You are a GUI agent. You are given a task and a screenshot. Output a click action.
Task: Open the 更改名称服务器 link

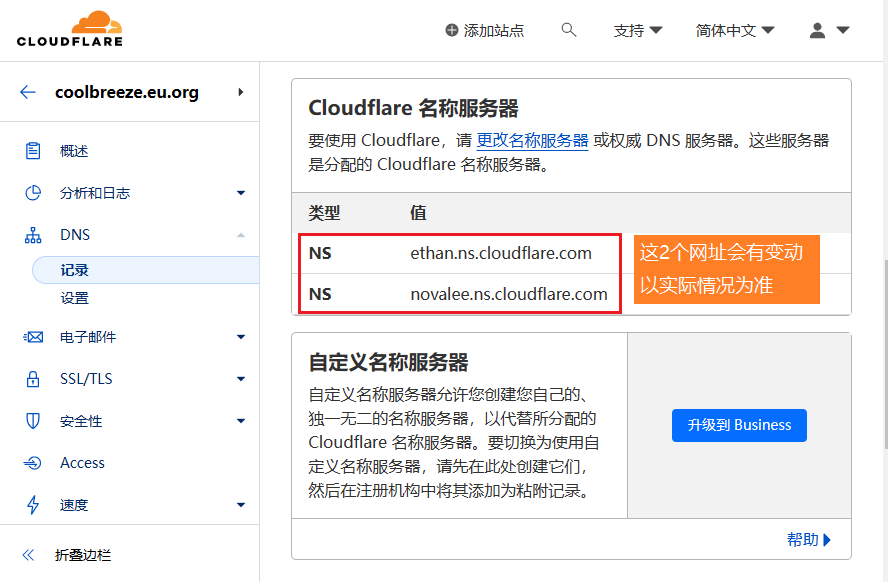click(x=532, y=140)
